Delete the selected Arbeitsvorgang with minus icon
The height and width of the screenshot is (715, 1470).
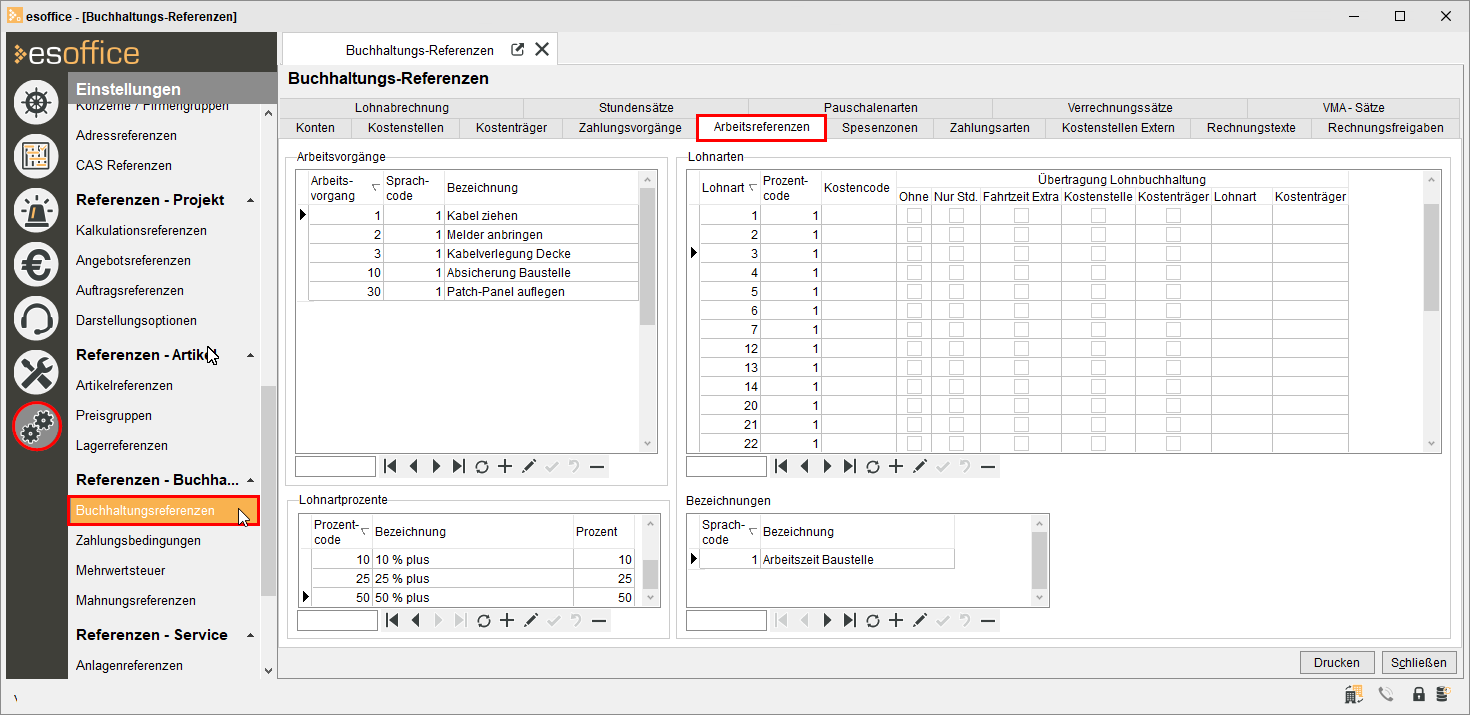(597, 466)
